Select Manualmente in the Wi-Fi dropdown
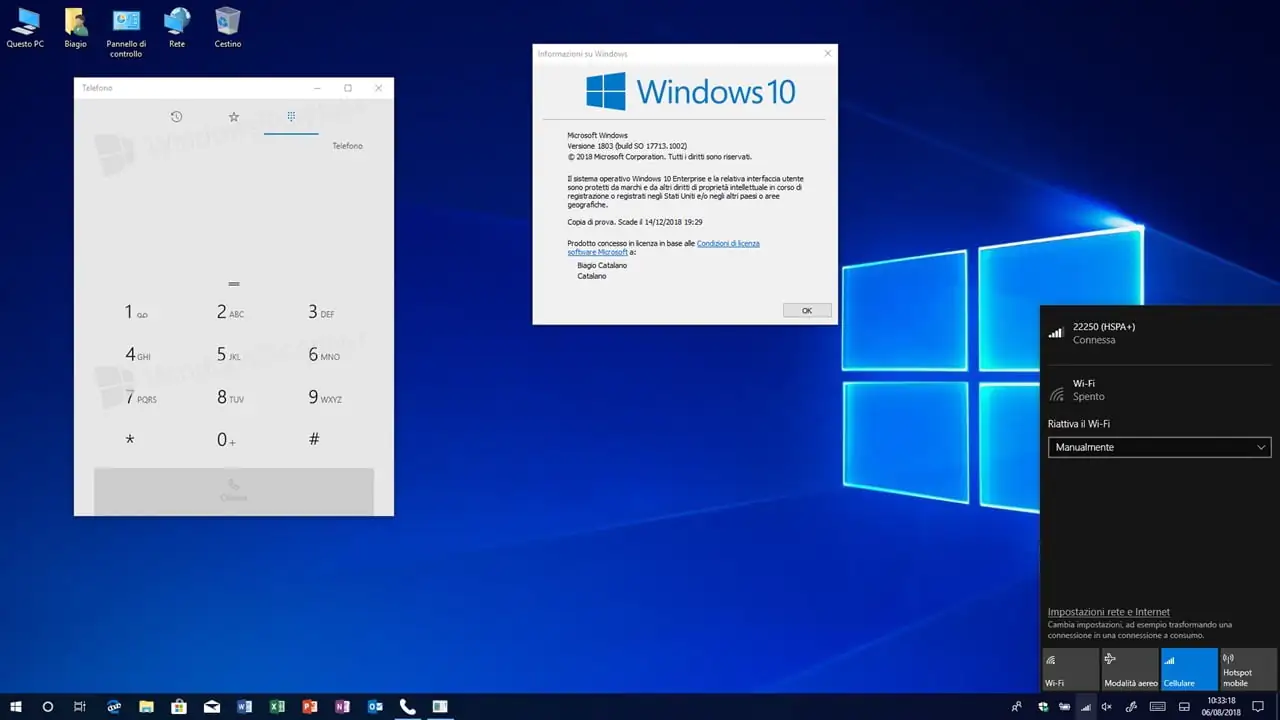1280x720 pixels. (x=1158, y=447)
